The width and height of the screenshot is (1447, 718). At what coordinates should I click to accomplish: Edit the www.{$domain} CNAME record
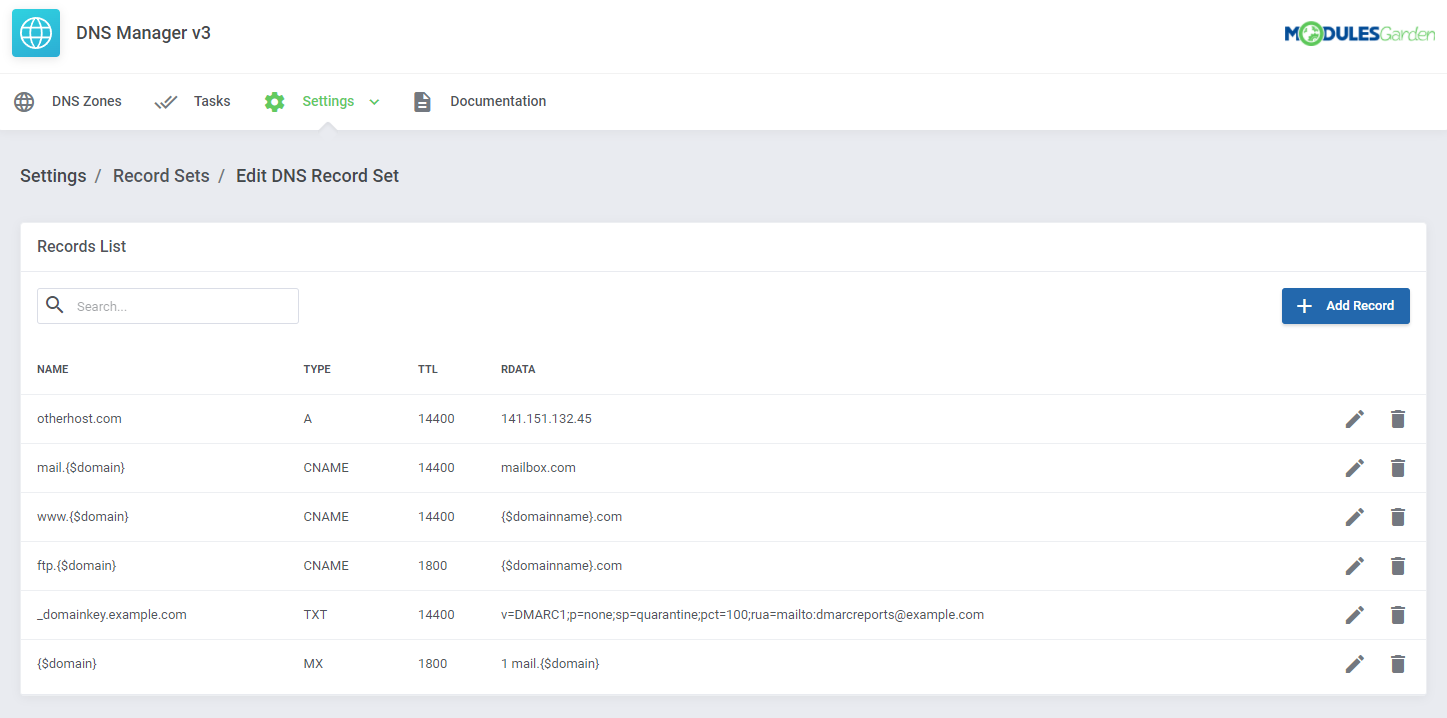pyautogui.click(x=1354, y=517)
